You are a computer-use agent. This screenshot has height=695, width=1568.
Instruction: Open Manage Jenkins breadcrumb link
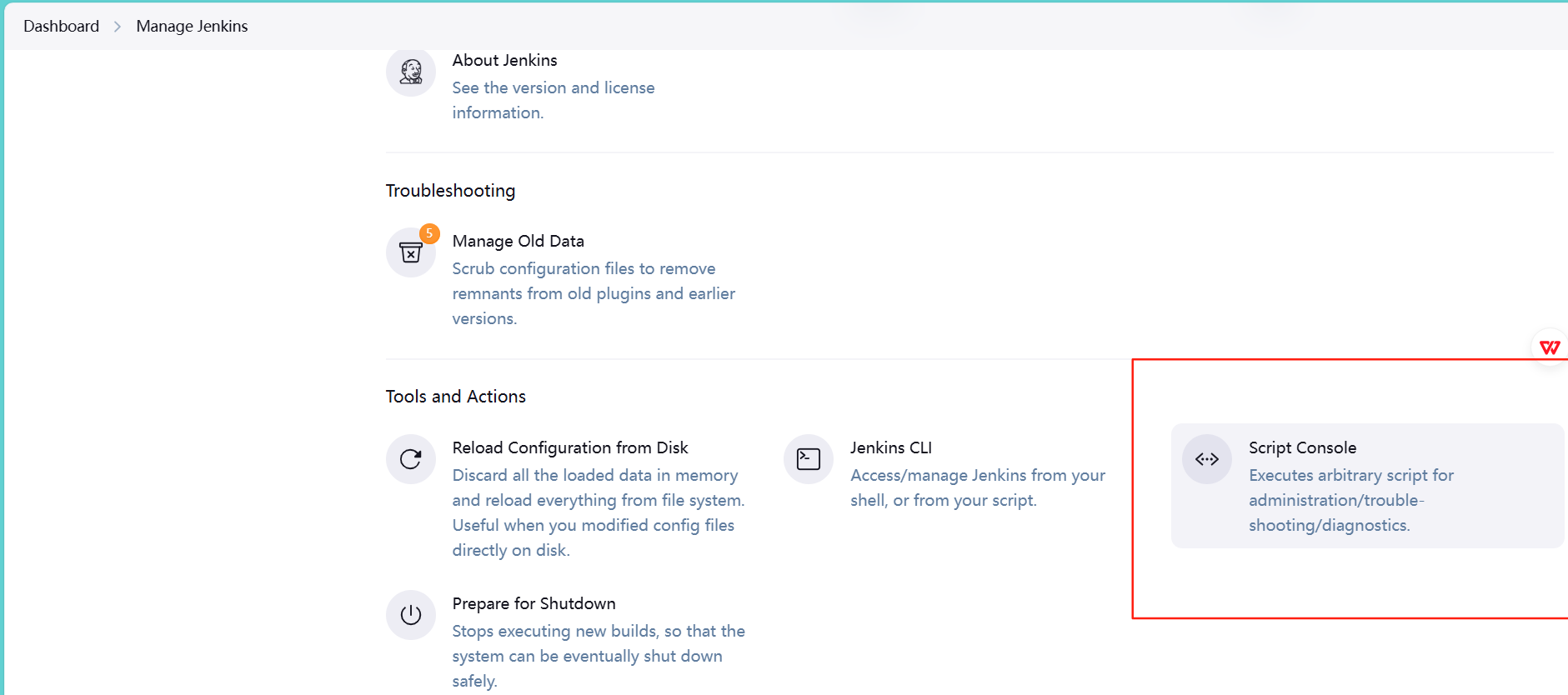click(x=192, y=26)
